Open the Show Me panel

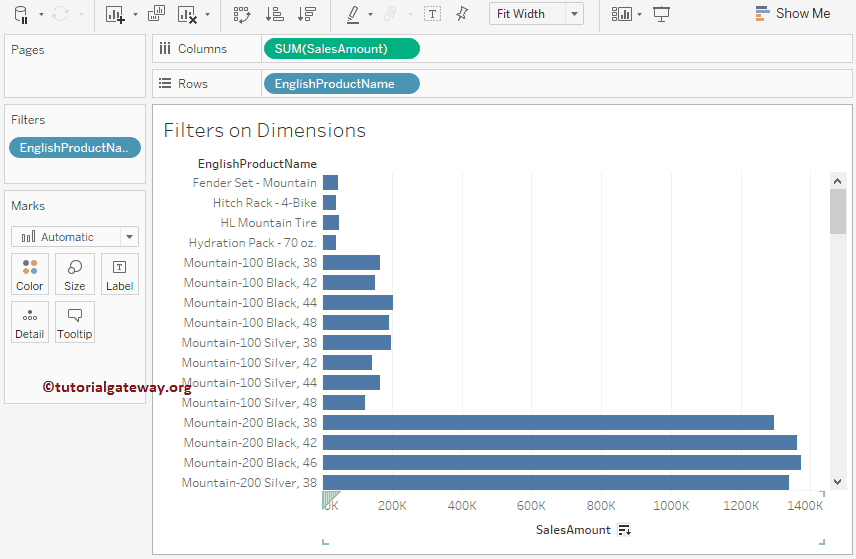point(793,14)
